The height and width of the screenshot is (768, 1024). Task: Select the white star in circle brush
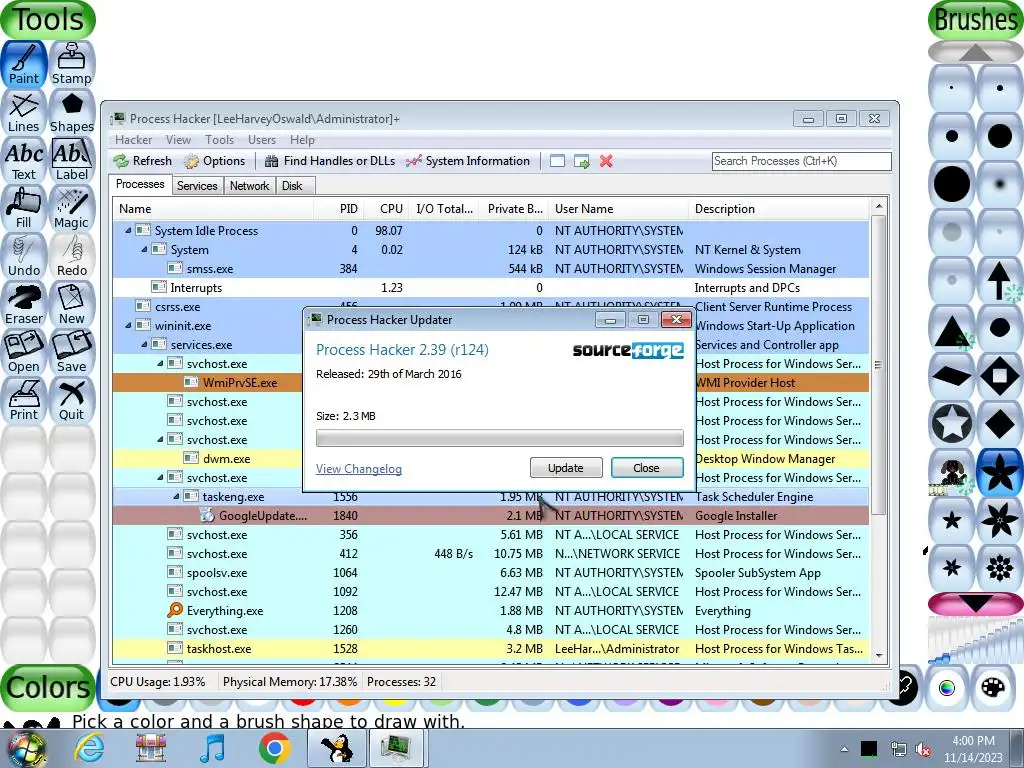(x=952, y=423)
